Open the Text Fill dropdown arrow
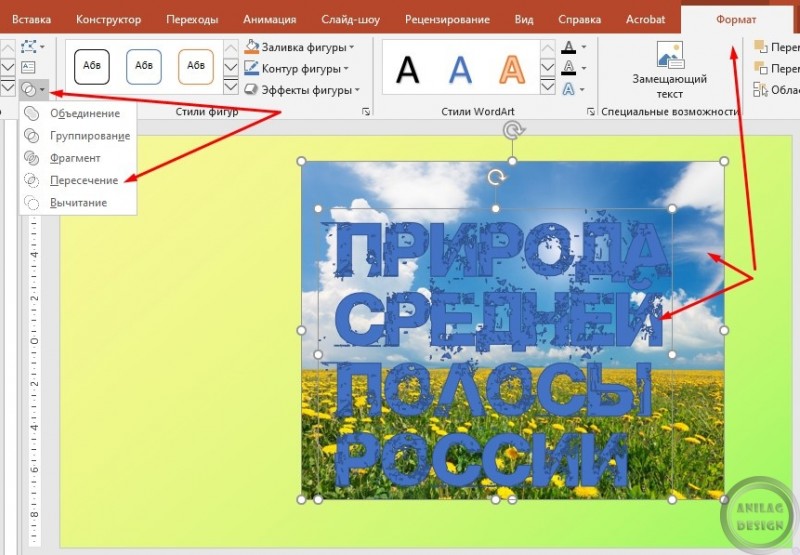The height and width of the screenshot is (555, 800). point(584,47)
